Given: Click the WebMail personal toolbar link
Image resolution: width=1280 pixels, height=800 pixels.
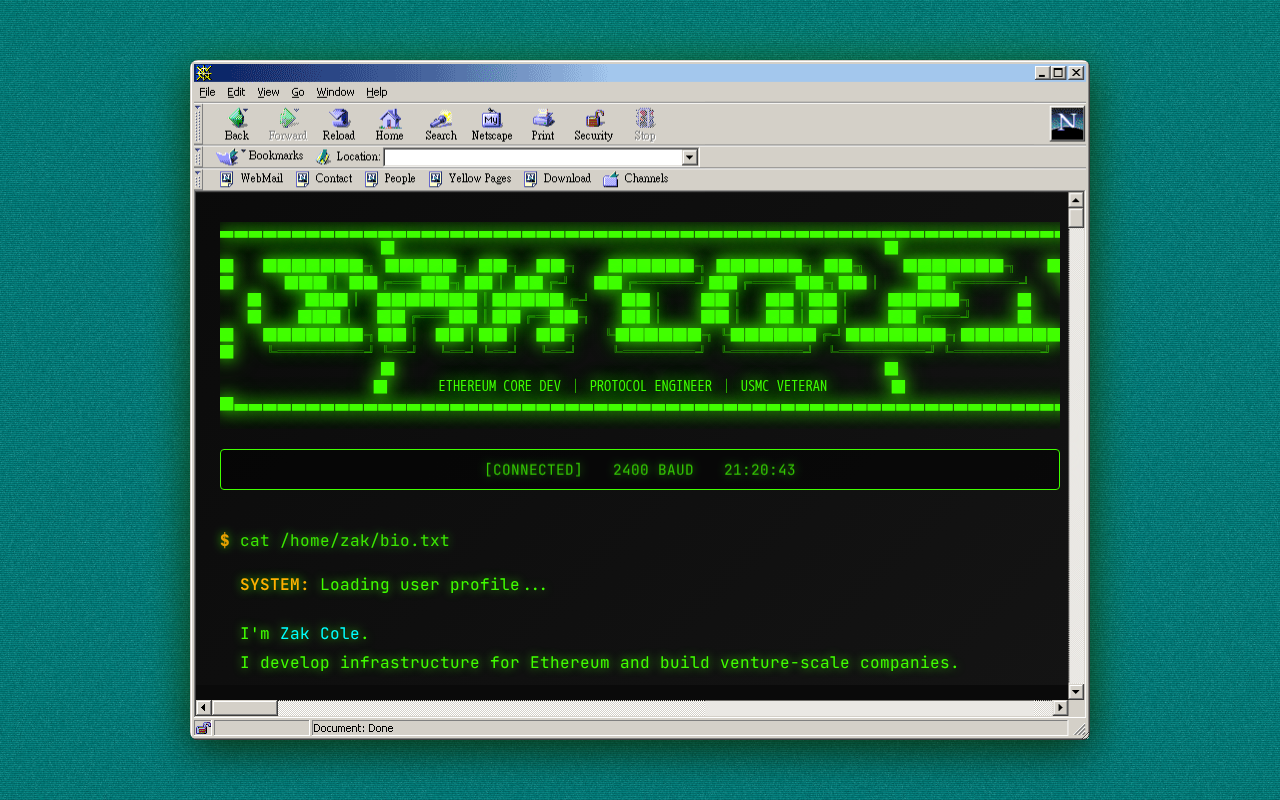Looking at the screenshot, I should tap(251, 179).
